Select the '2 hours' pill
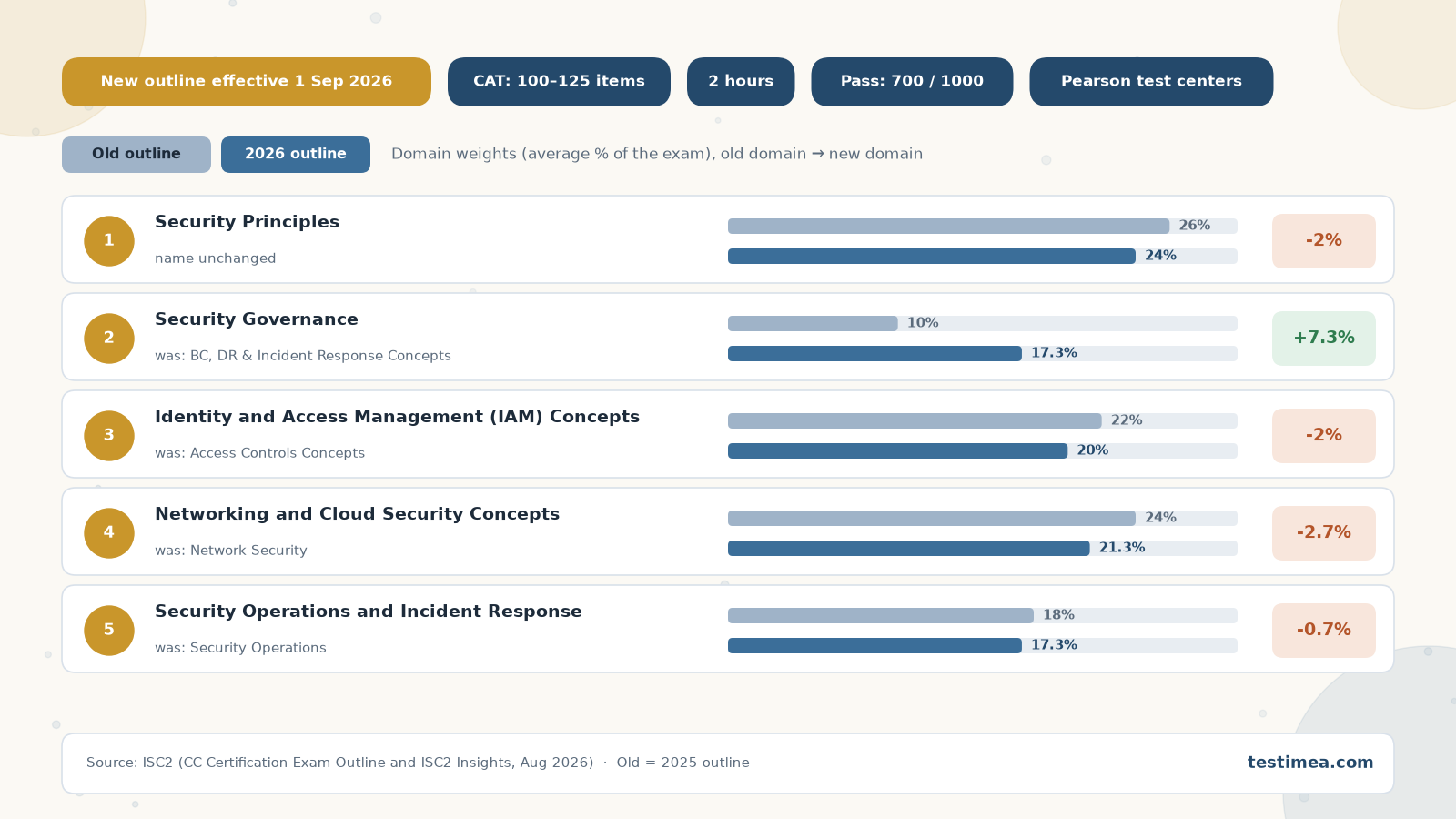 click(x=741, y=82)
